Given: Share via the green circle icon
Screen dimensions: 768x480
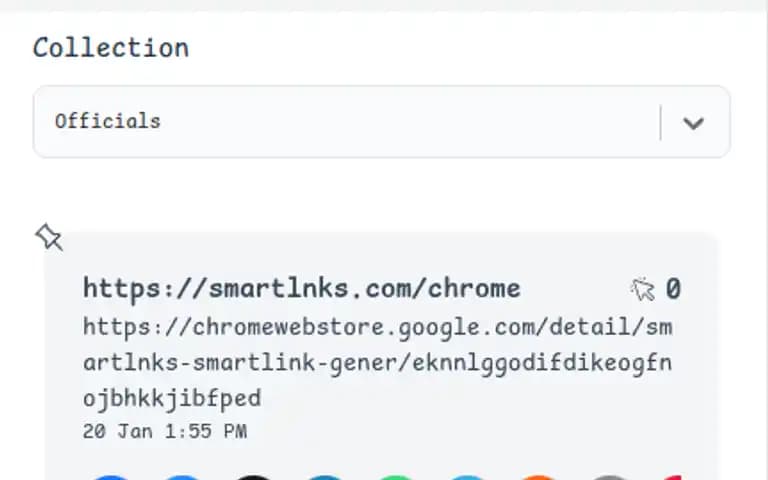Looking at the screenshot, I should click(x=396, y=478).
